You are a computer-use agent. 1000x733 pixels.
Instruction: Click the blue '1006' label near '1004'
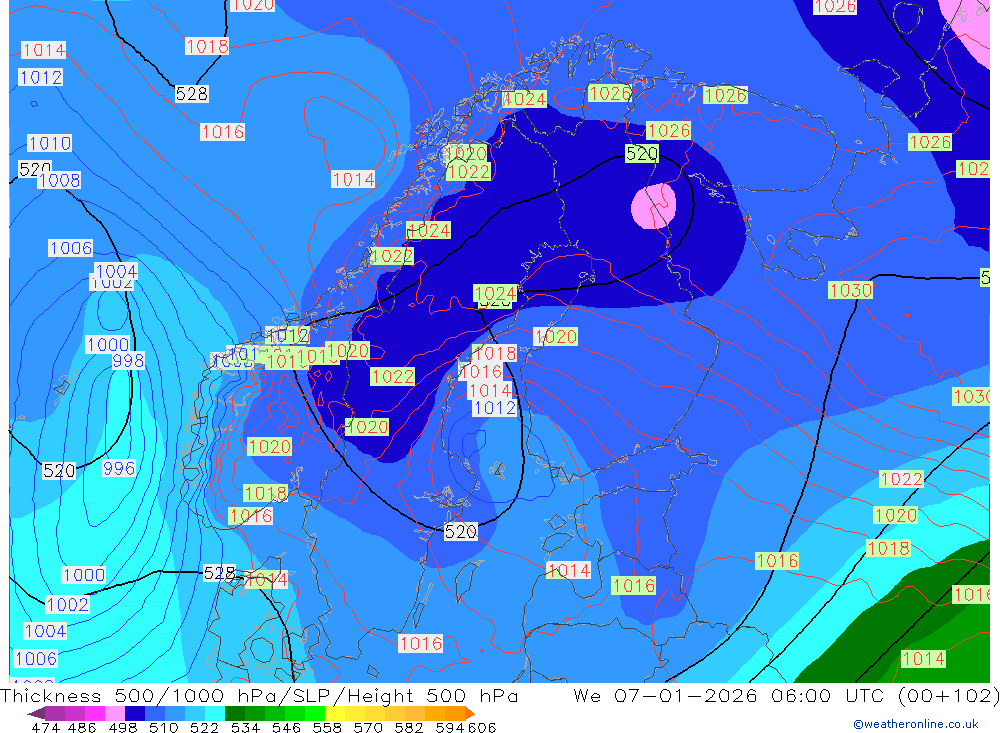pos(71,248)
